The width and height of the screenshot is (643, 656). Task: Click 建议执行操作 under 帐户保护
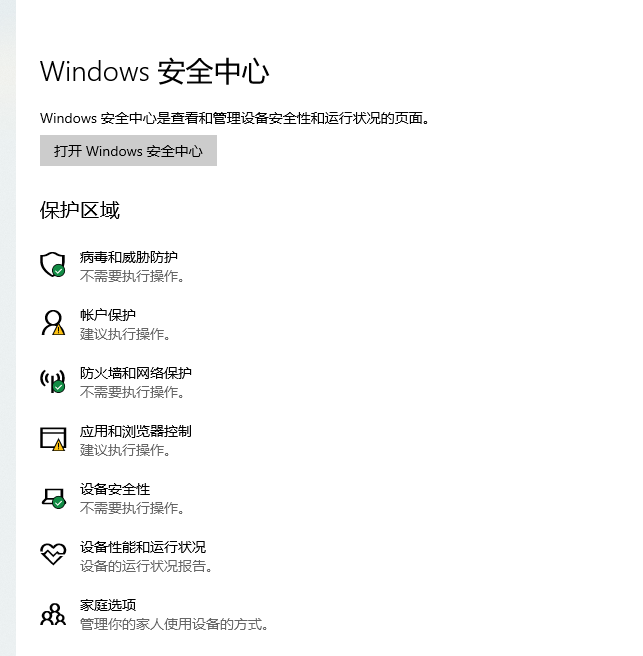[125, 334]
